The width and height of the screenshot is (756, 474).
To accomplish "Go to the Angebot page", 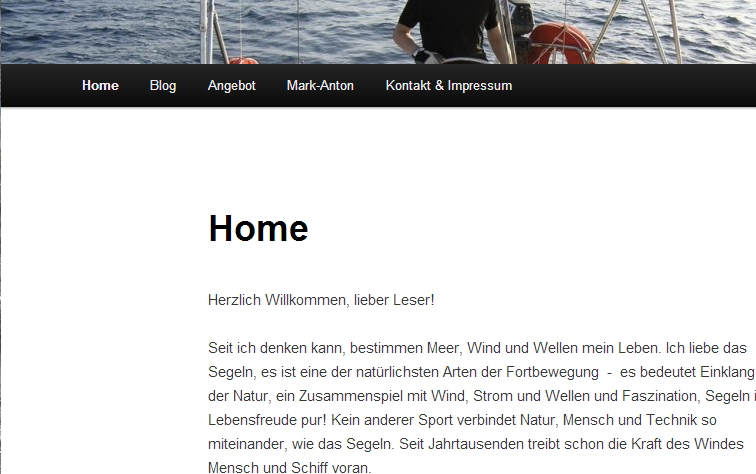I will pyautogui.click(x=231, y=86).
